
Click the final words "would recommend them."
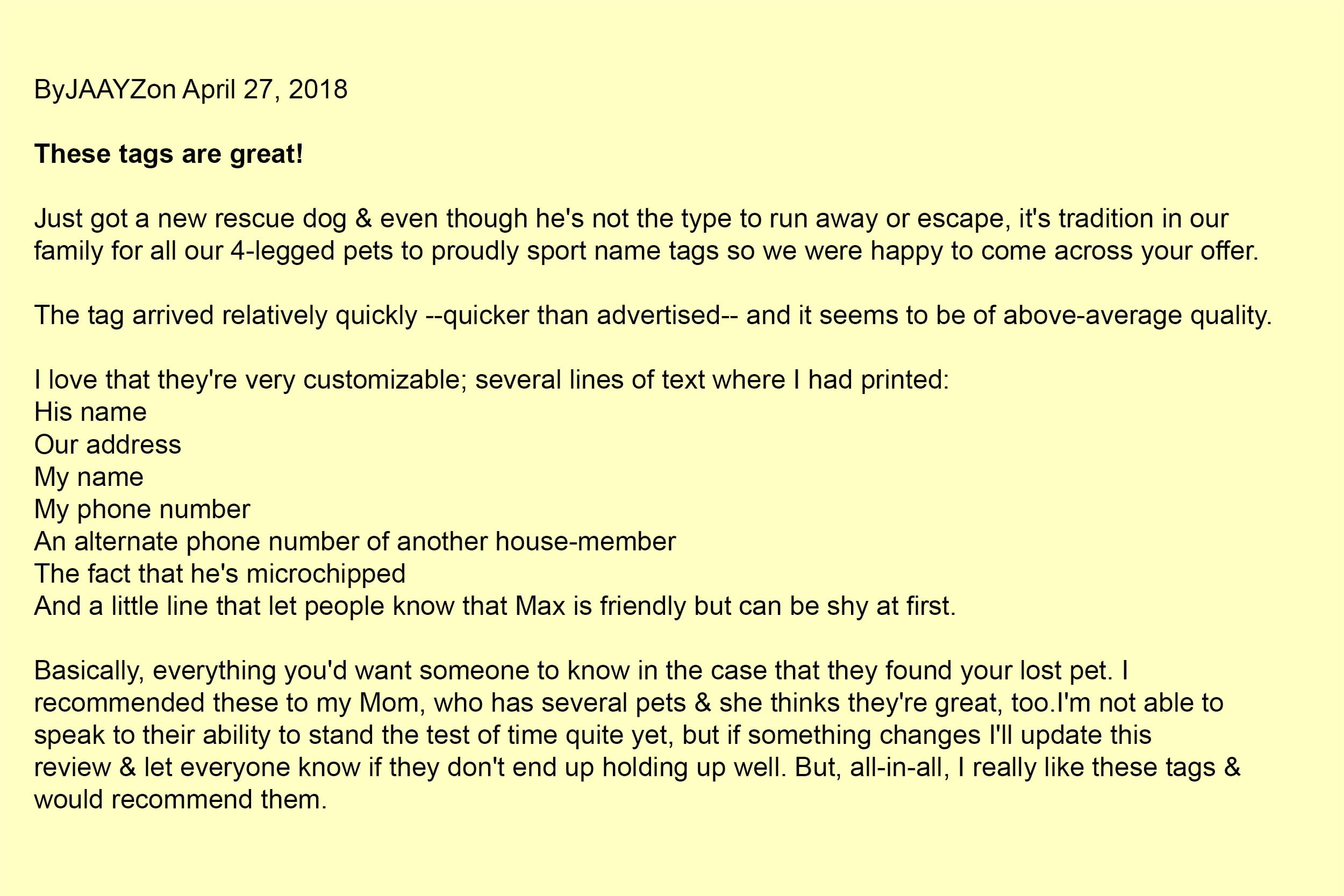click(x=180, y=800)
